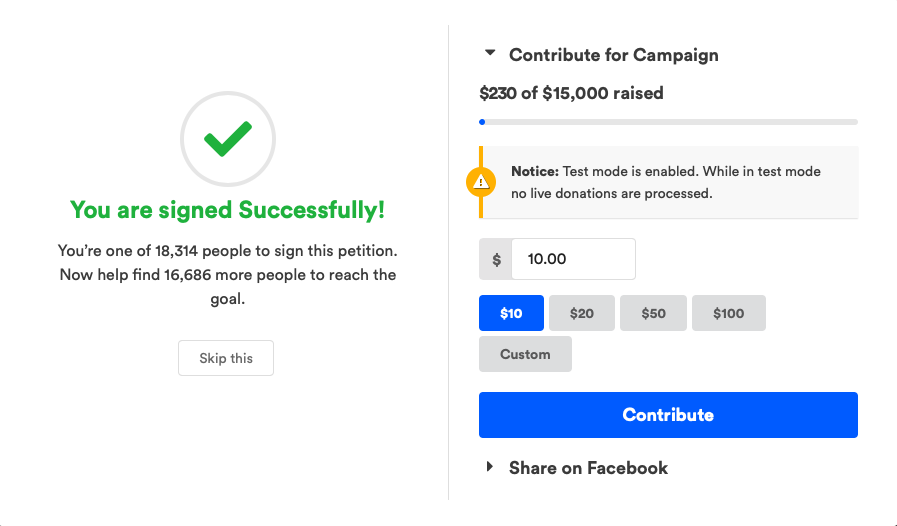The height and width of the screenshot is (526, 897).
Task: Click the blue progress bar indicator dot
Action: 482,122
